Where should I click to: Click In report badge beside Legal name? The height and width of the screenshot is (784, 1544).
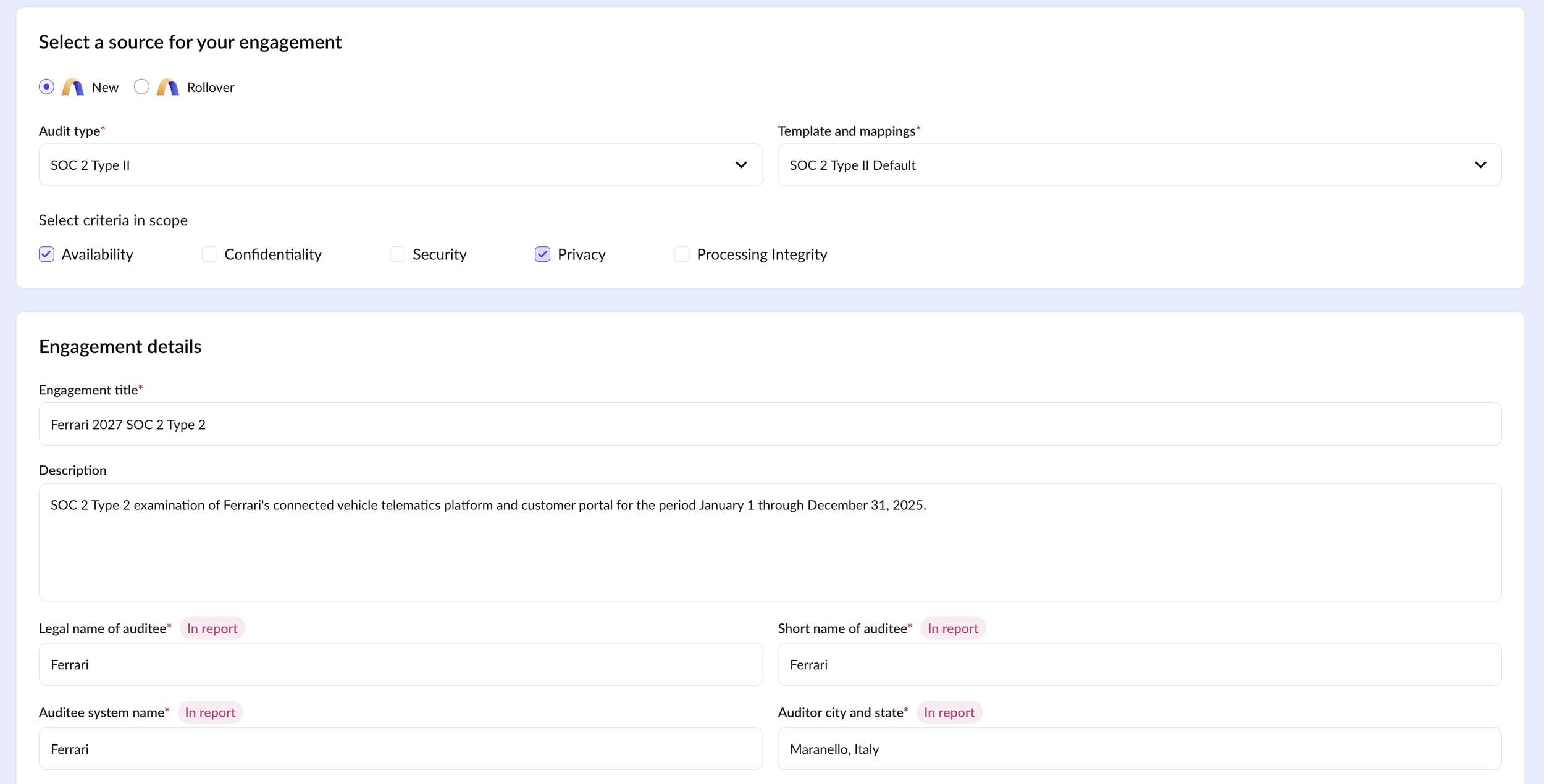pos(212,628)
